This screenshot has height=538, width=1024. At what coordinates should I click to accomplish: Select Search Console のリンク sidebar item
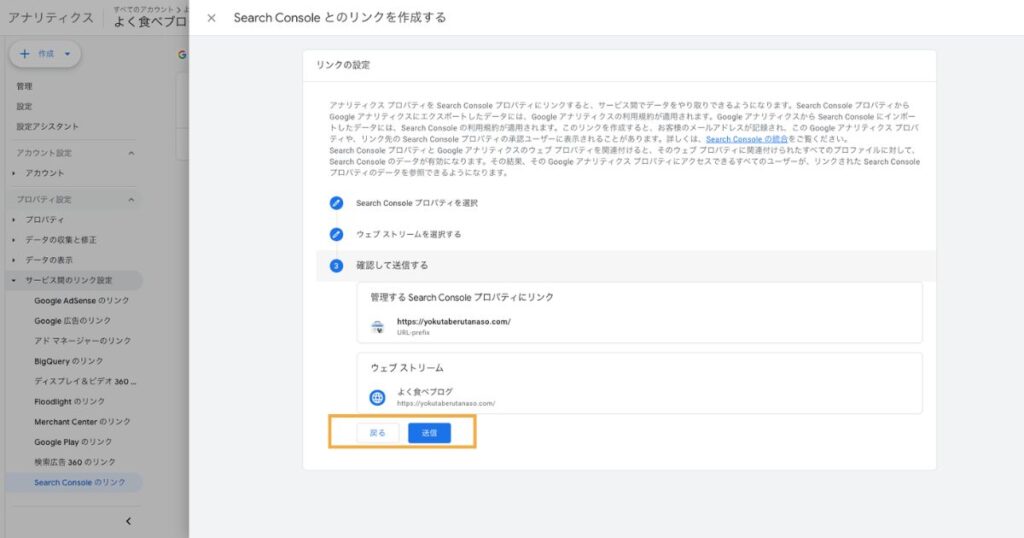(x=74, y=483)
